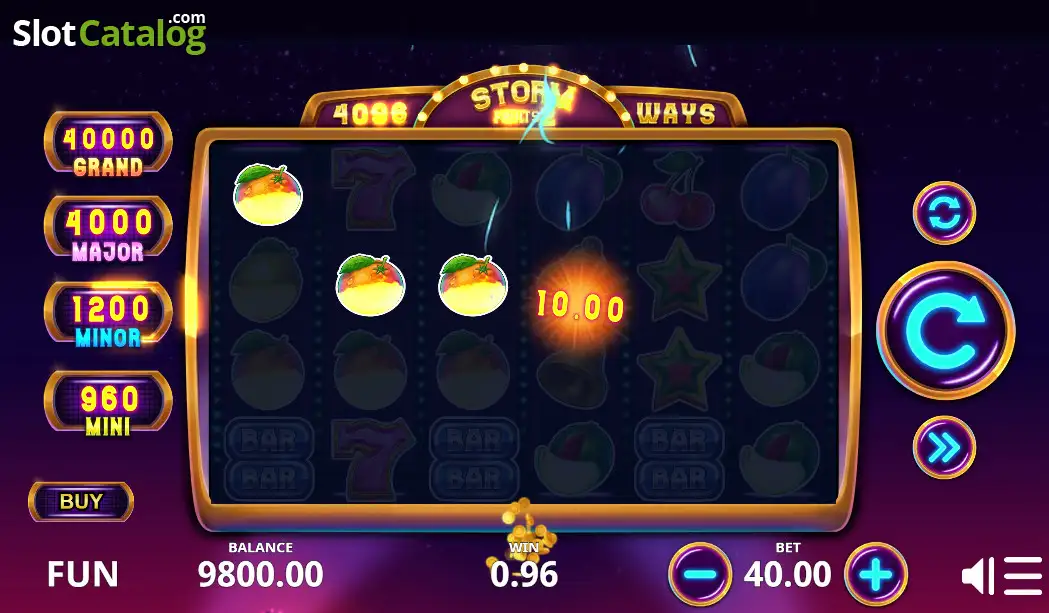Spin the reels with the big arrow button
Screen dimensions: 1049x613
(x=945, y=331)
